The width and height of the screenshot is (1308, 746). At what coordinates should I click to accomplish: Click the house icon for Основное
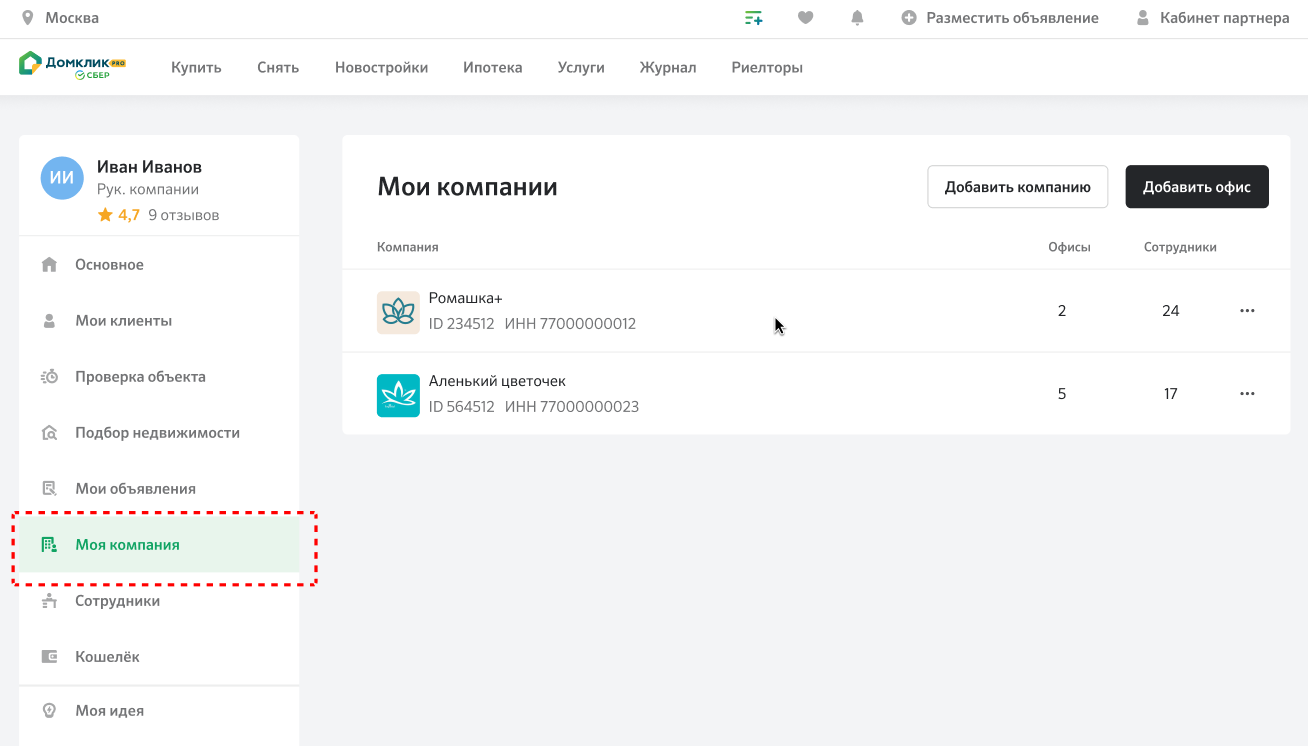pos(49,265)
